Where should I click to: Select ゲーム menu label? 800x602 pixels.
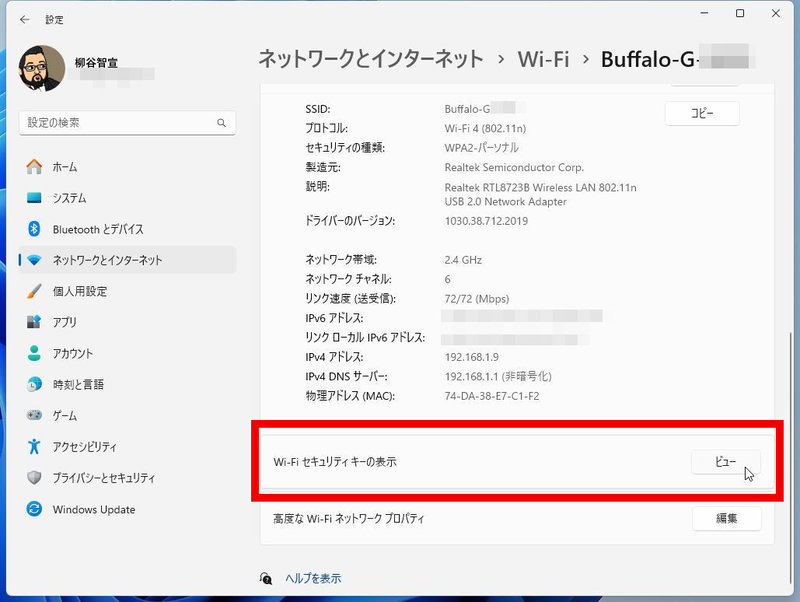tap(65, 416)
